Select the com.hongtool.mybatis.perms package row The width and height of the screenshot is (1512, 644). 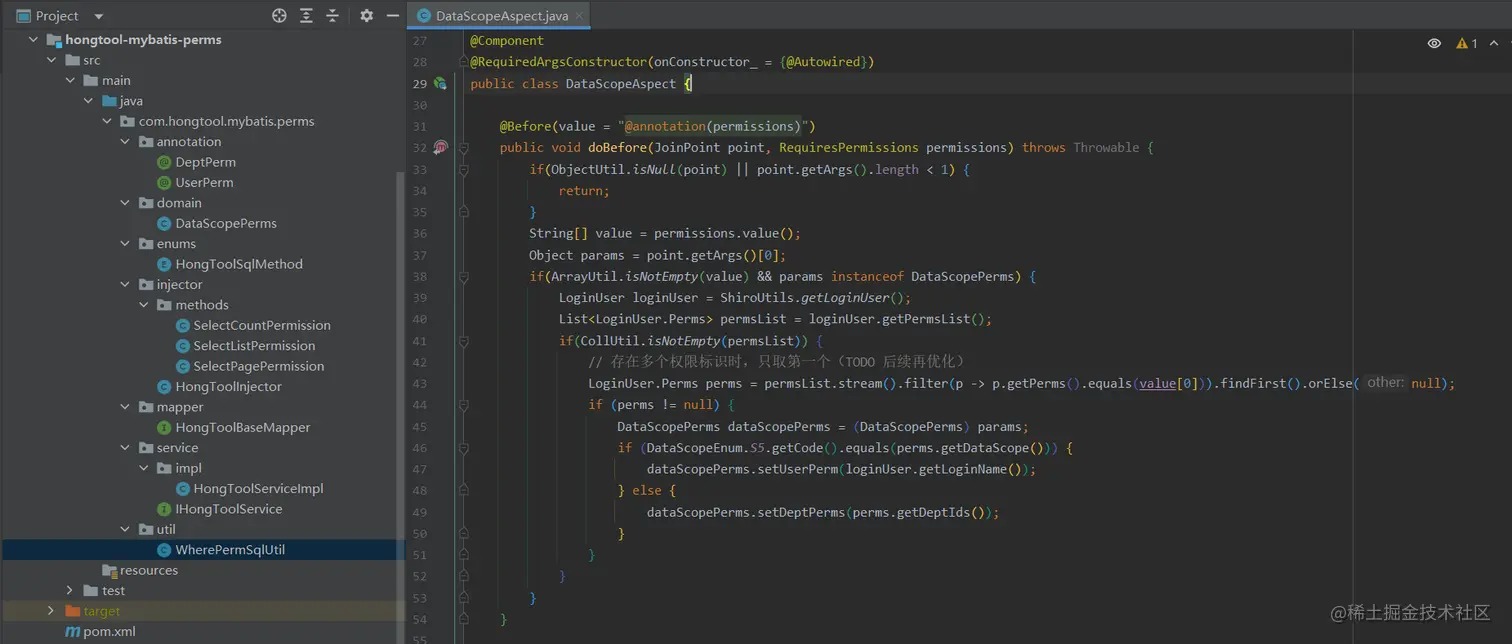click(203, 121)
